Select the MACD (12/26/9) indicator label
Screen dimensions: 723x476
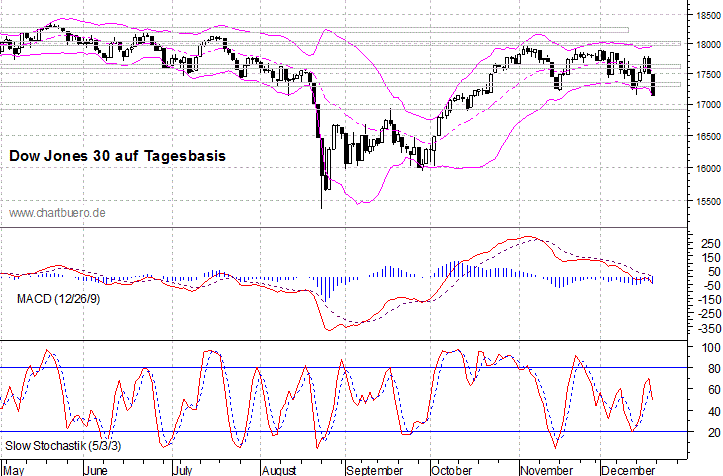coord(59,299)
